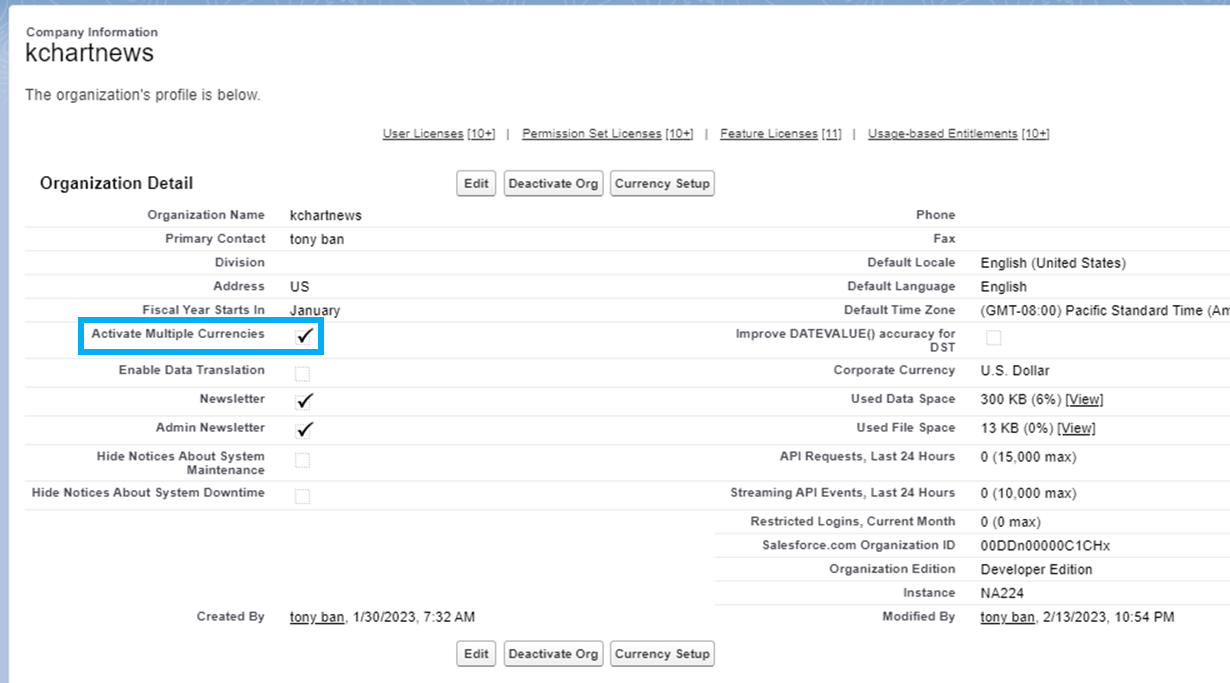Open the User Licenses link
The width and height of the screenshot is (1230, 683).
coord(423,134)
